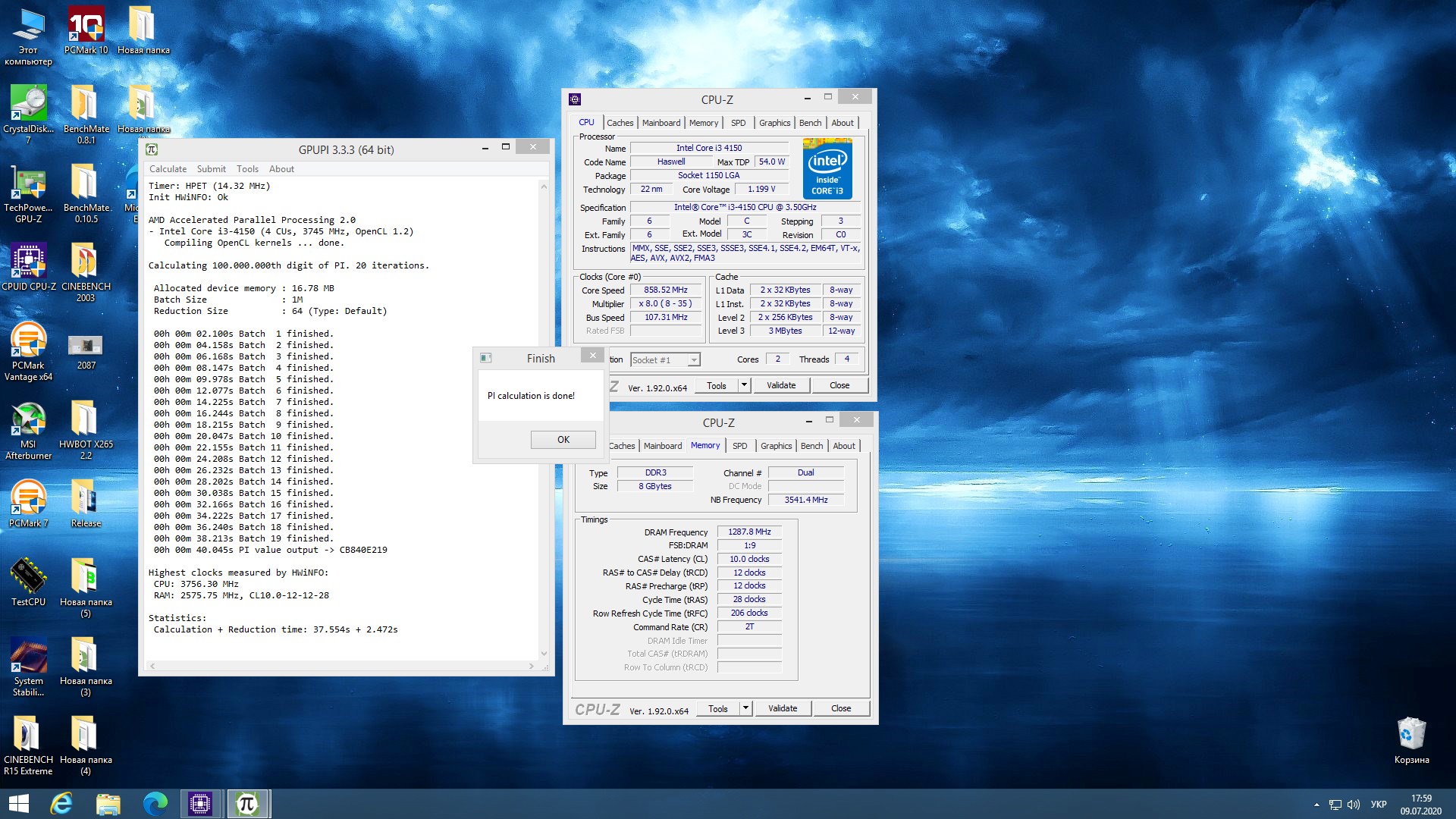Launch CrystalDiskMark 7 desktop icon
1456x819 pixels.
click(x=28, y=115)
